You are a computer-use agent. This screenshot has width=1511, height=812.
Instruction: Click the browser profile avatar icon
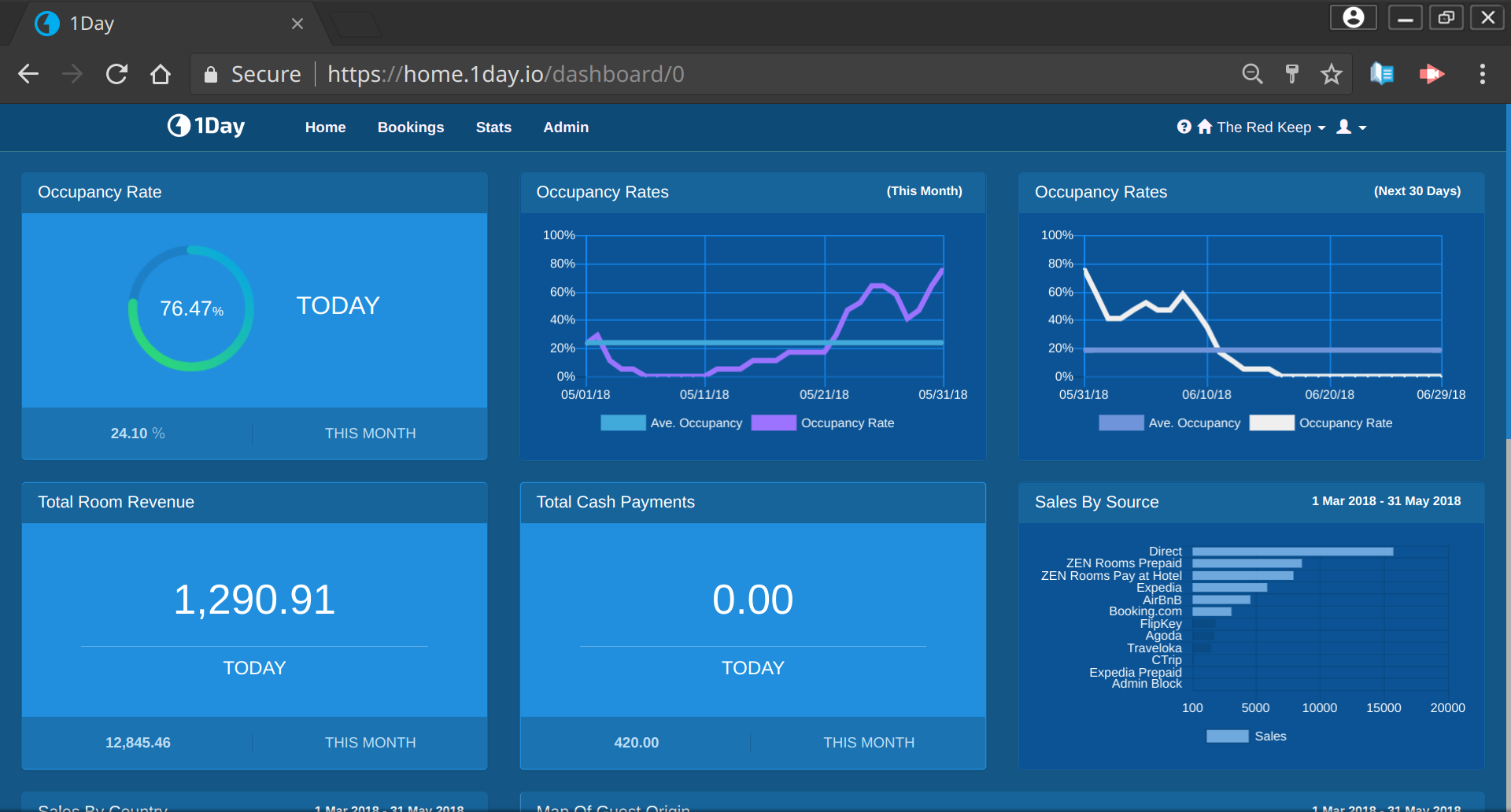click(x=1352, y=17)
